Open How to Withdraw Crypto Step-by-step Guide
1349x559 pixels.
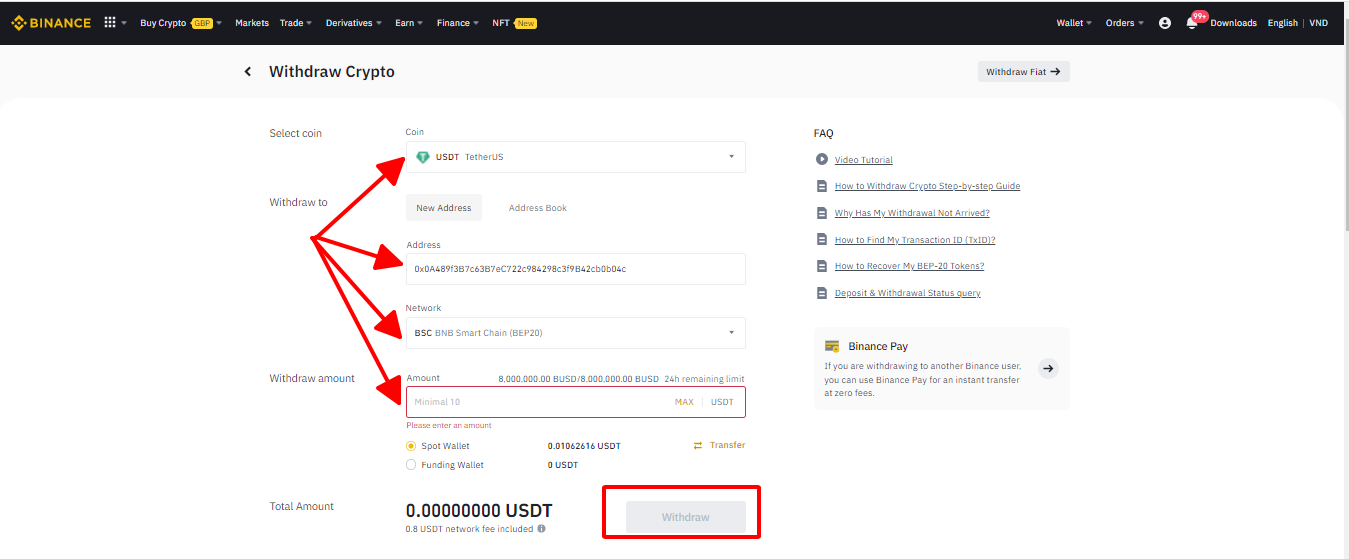[x=927, y=186]
